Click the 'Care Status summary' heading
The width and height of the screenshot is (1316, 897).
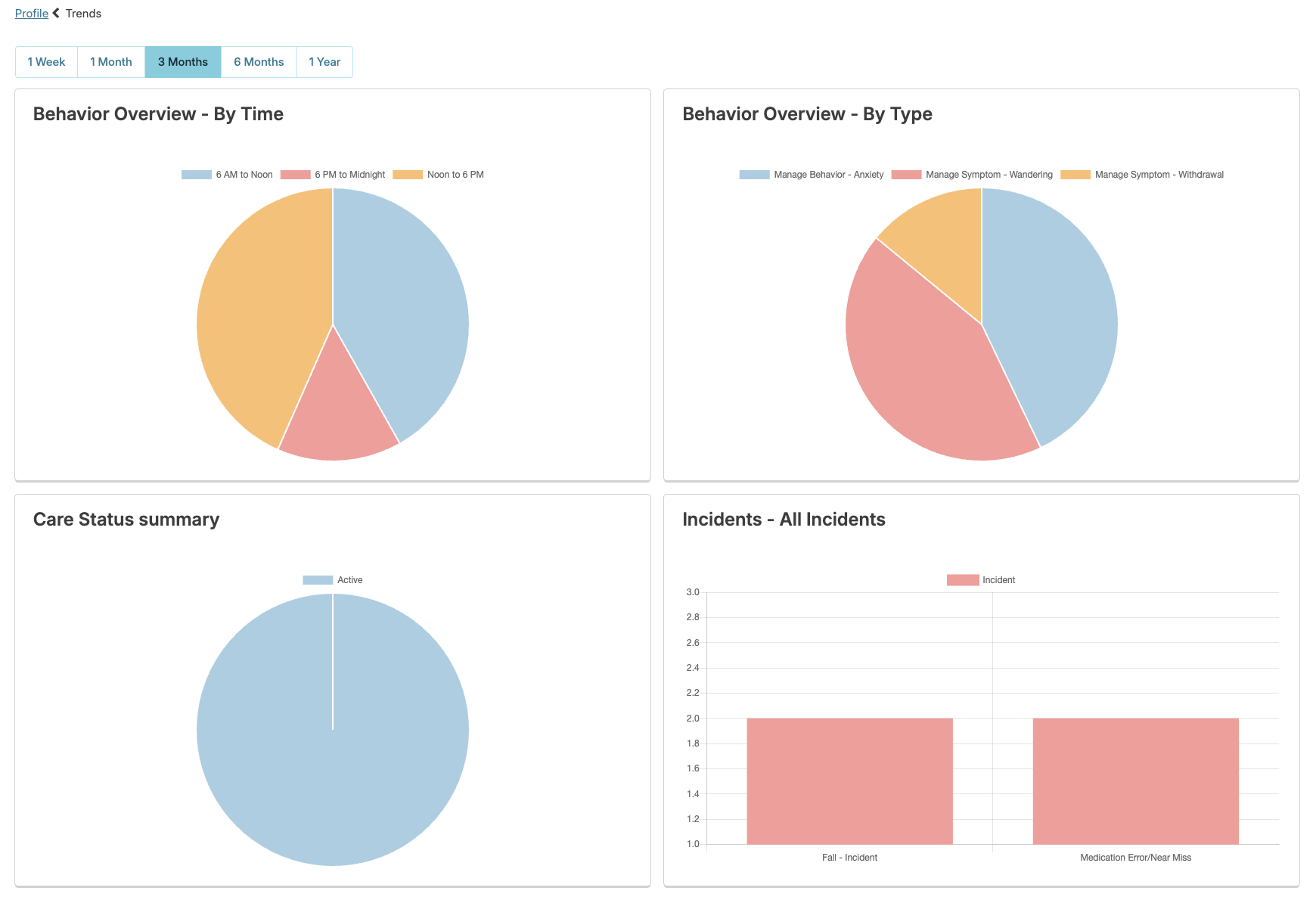point(126,520)
